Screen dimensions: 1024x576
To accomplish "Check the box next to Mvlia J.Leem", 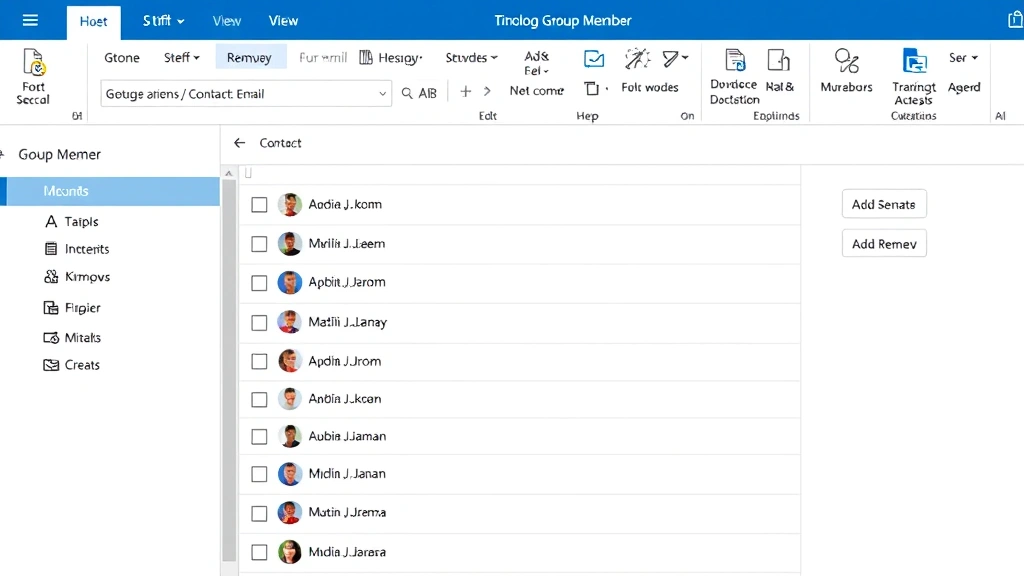I will pyautogui.click(x=259, y=243).
